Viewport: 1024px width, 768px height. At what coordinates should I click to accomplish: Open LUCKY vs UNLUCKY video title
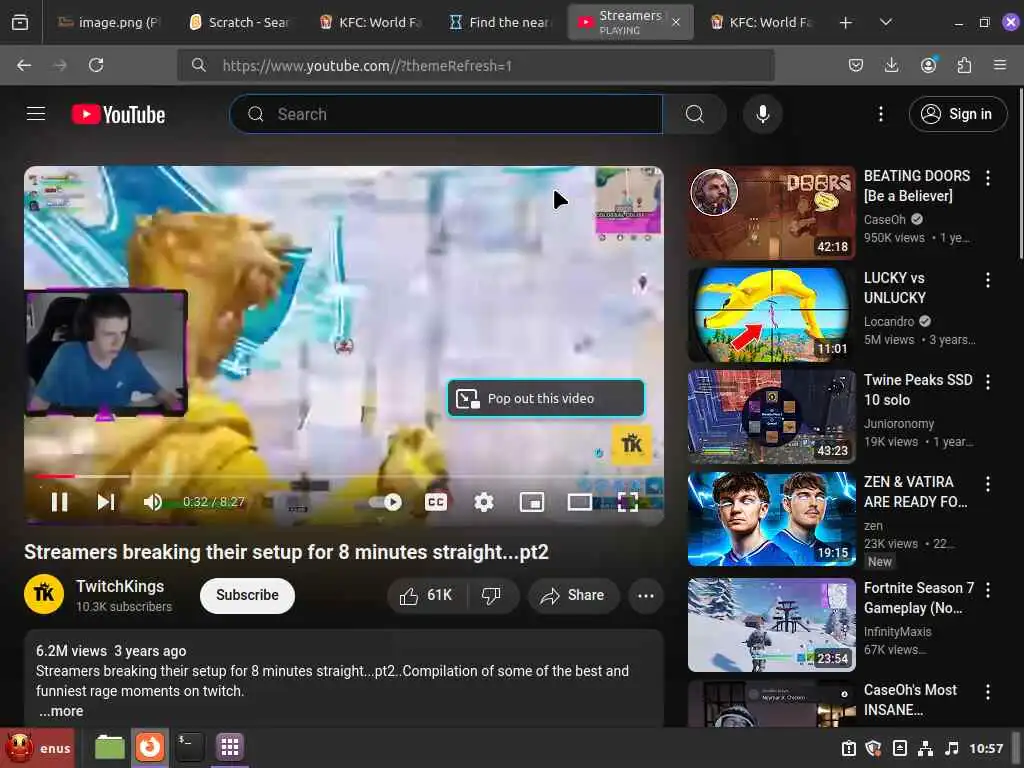click(x=895, y=288)
